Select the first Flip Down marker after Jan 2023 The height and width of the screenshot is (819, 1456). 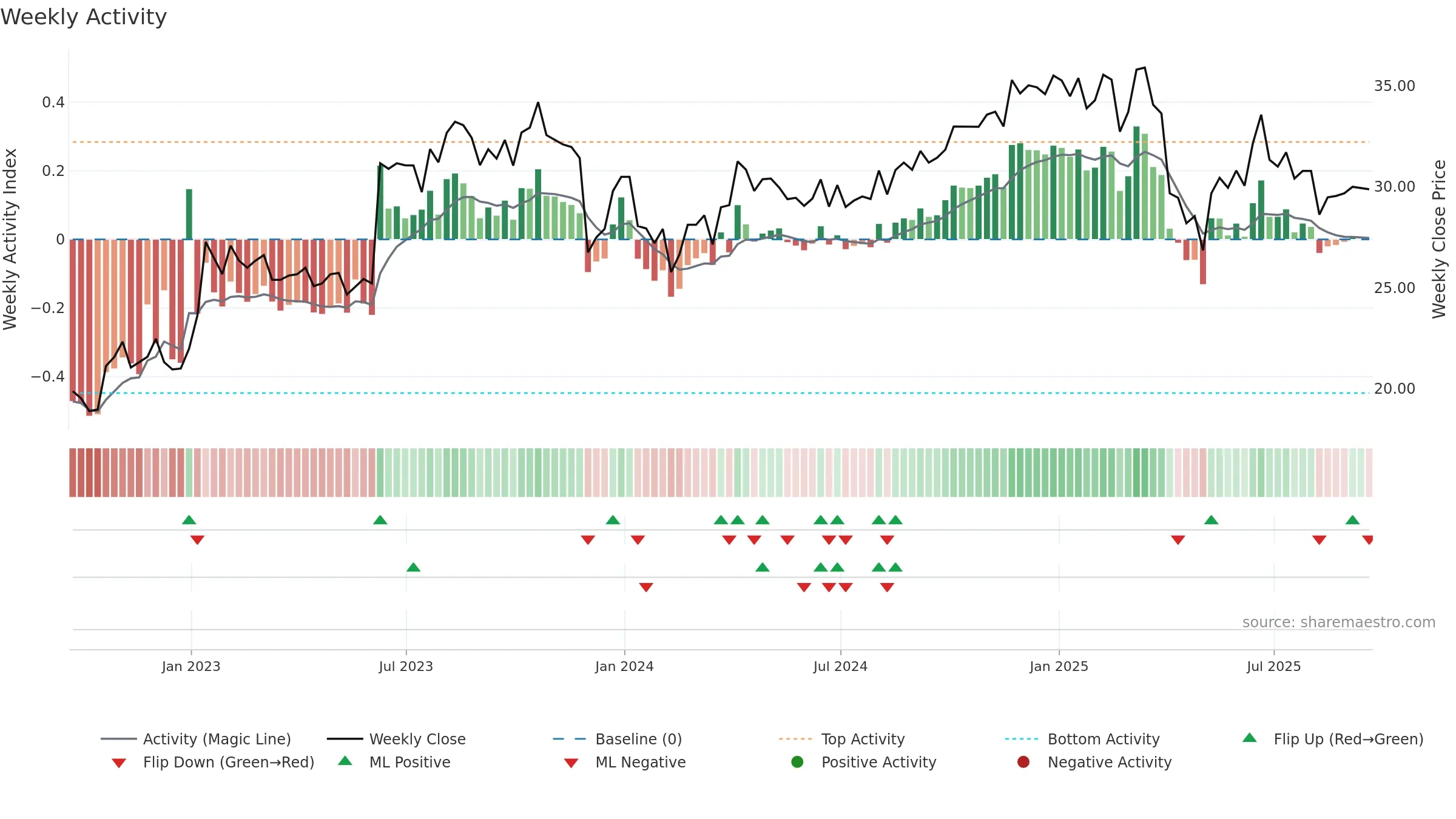pos(197,540)
